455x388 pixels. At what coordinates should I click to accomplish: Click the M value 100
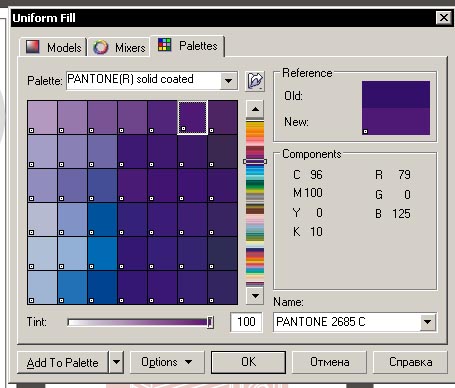tap(313, 193)
